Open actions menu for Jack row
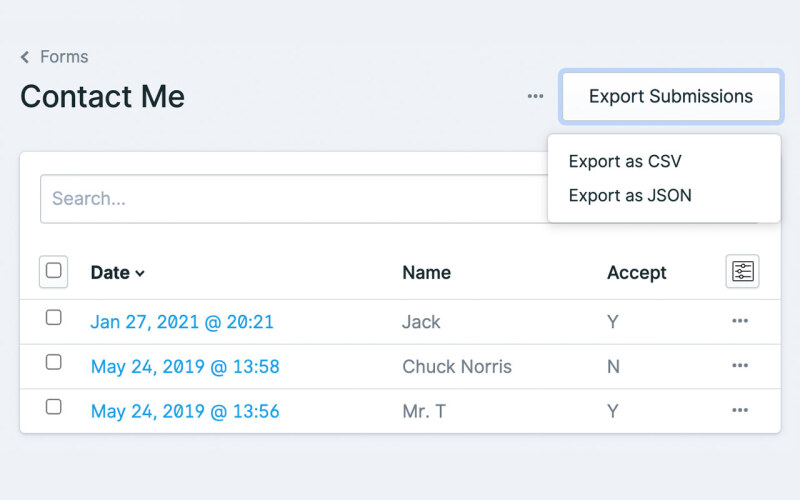 coord(740,321)
